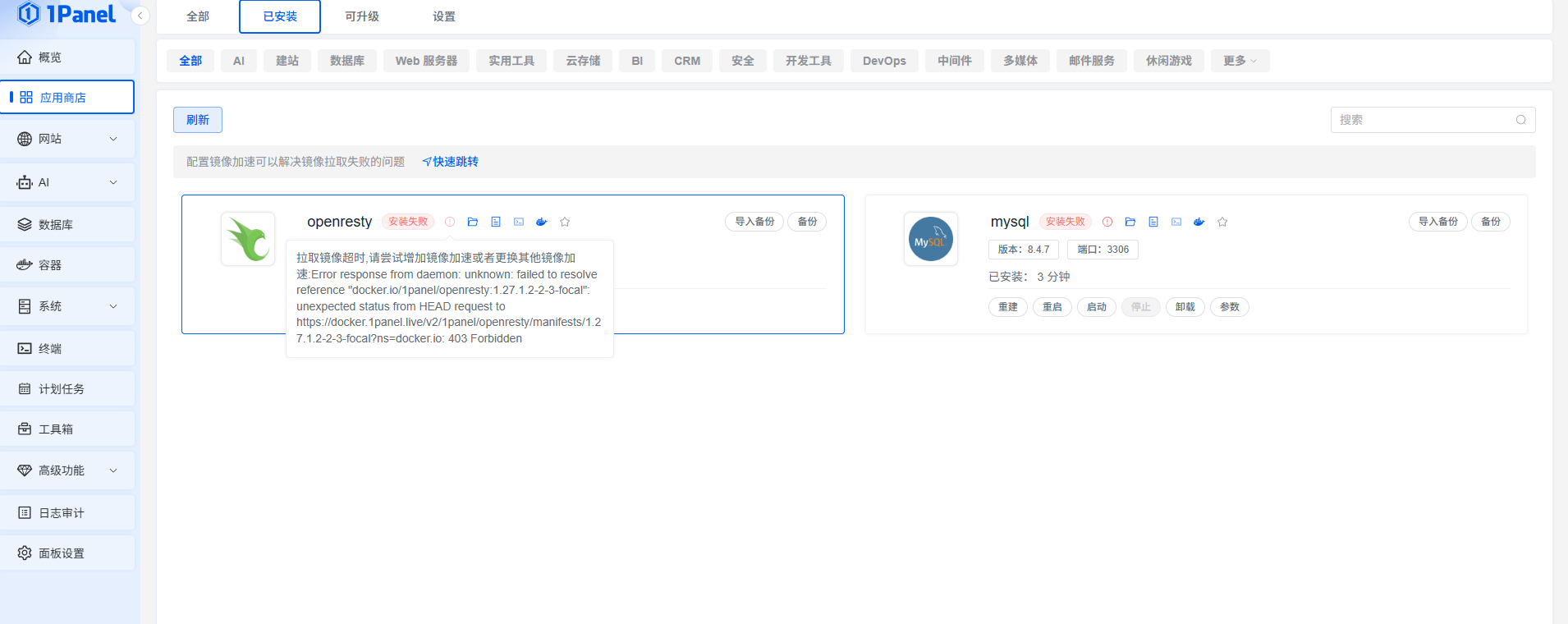Star the openresty app
The height and width of the screenshot is (624, 1568).
point(565,222)
